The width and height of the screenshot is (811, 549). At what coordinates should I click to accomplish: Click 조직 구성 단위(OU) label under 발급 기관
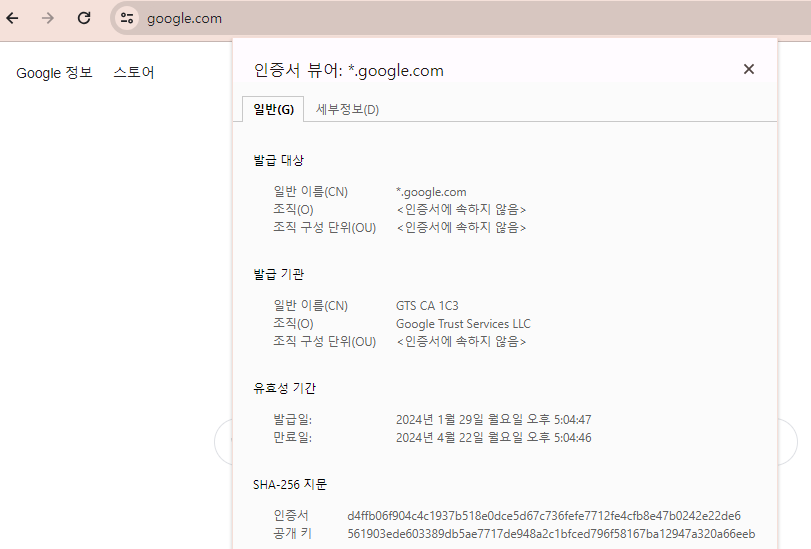tap(325, 342)
